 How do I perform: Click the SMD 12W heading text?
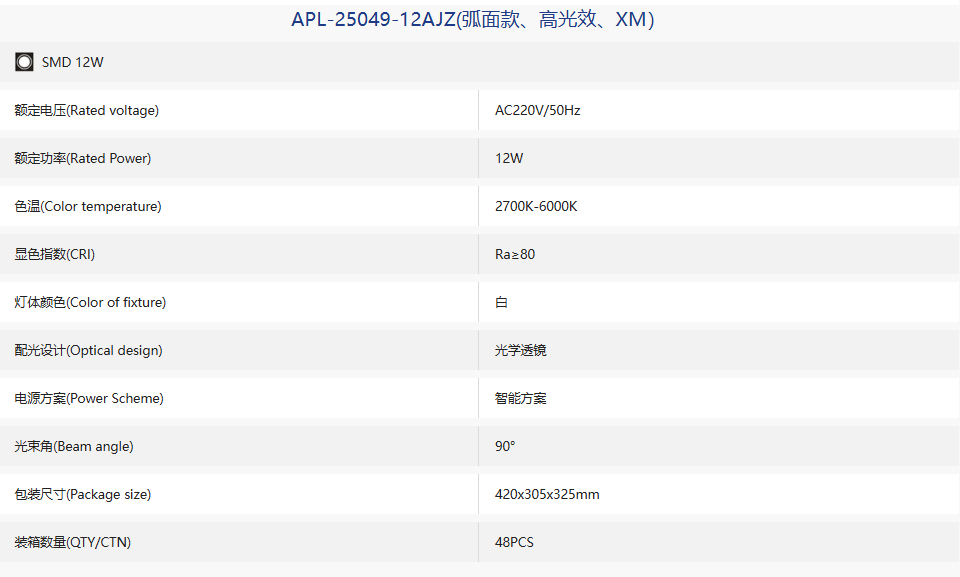72,62
